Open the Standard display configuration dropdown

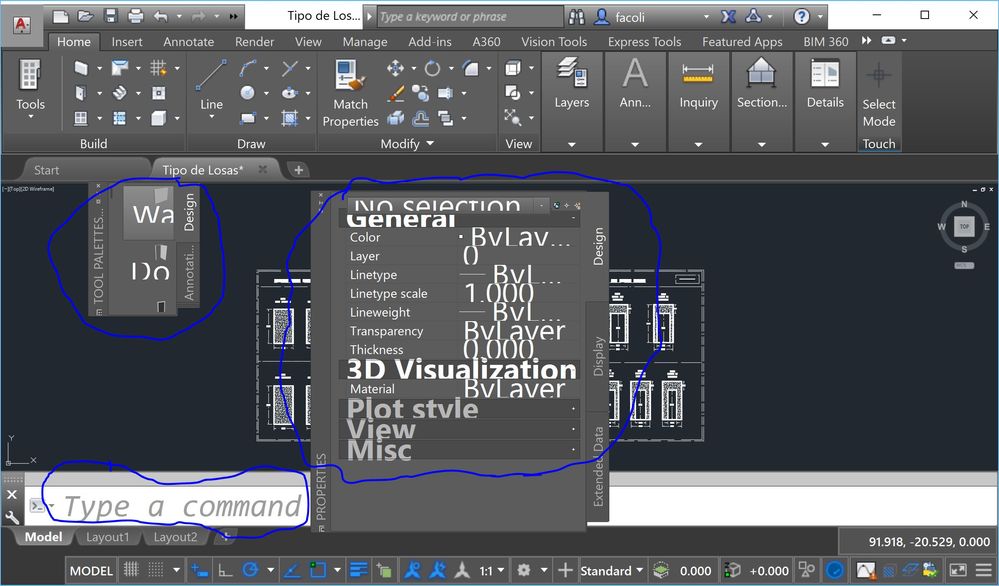click(611, 571)
